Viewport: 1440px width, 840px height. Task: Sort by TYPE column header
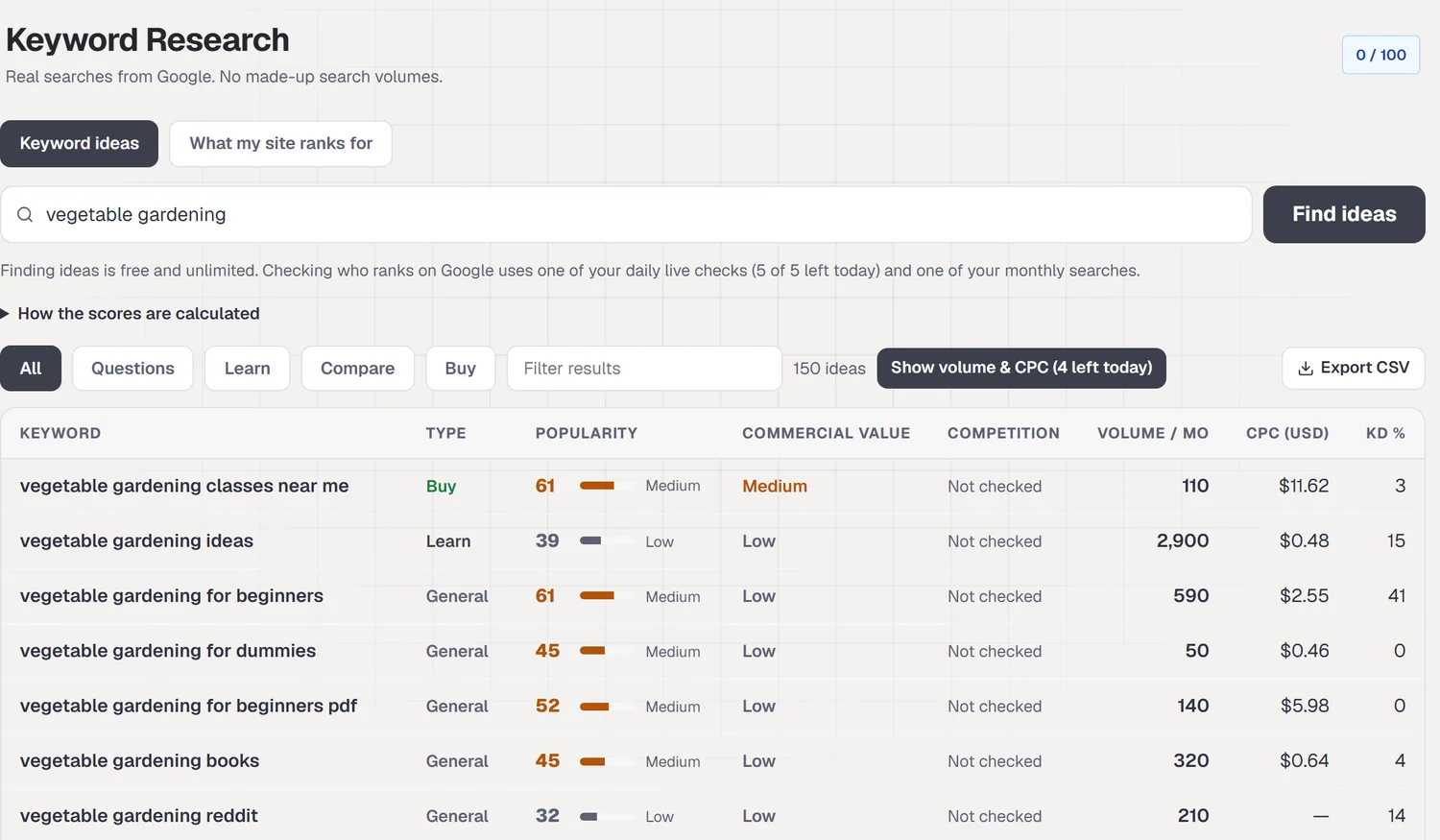pyautogui.click(x=446, y=433)
